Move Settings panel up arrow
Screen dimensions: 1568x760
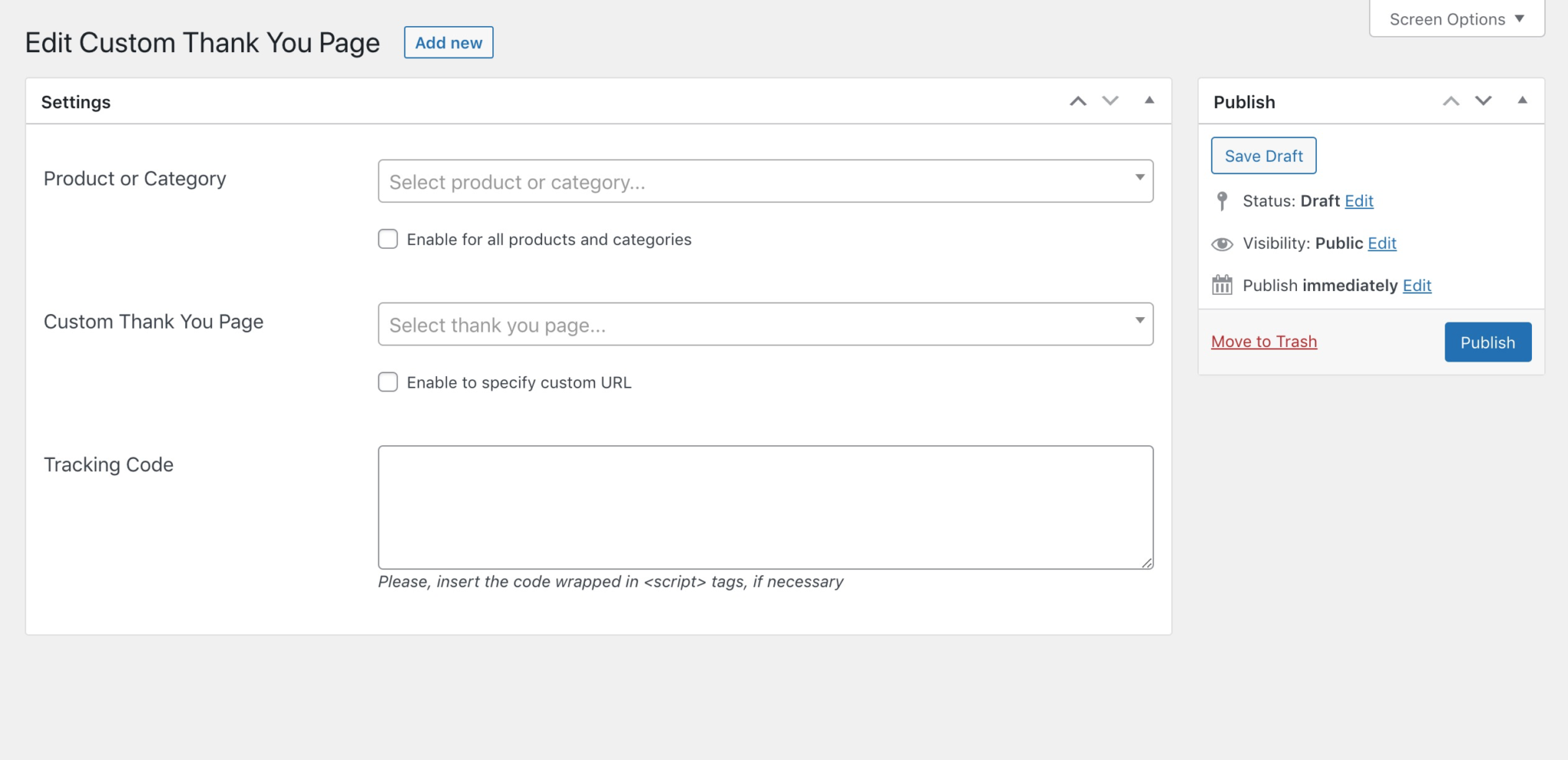pos(1078,101)
